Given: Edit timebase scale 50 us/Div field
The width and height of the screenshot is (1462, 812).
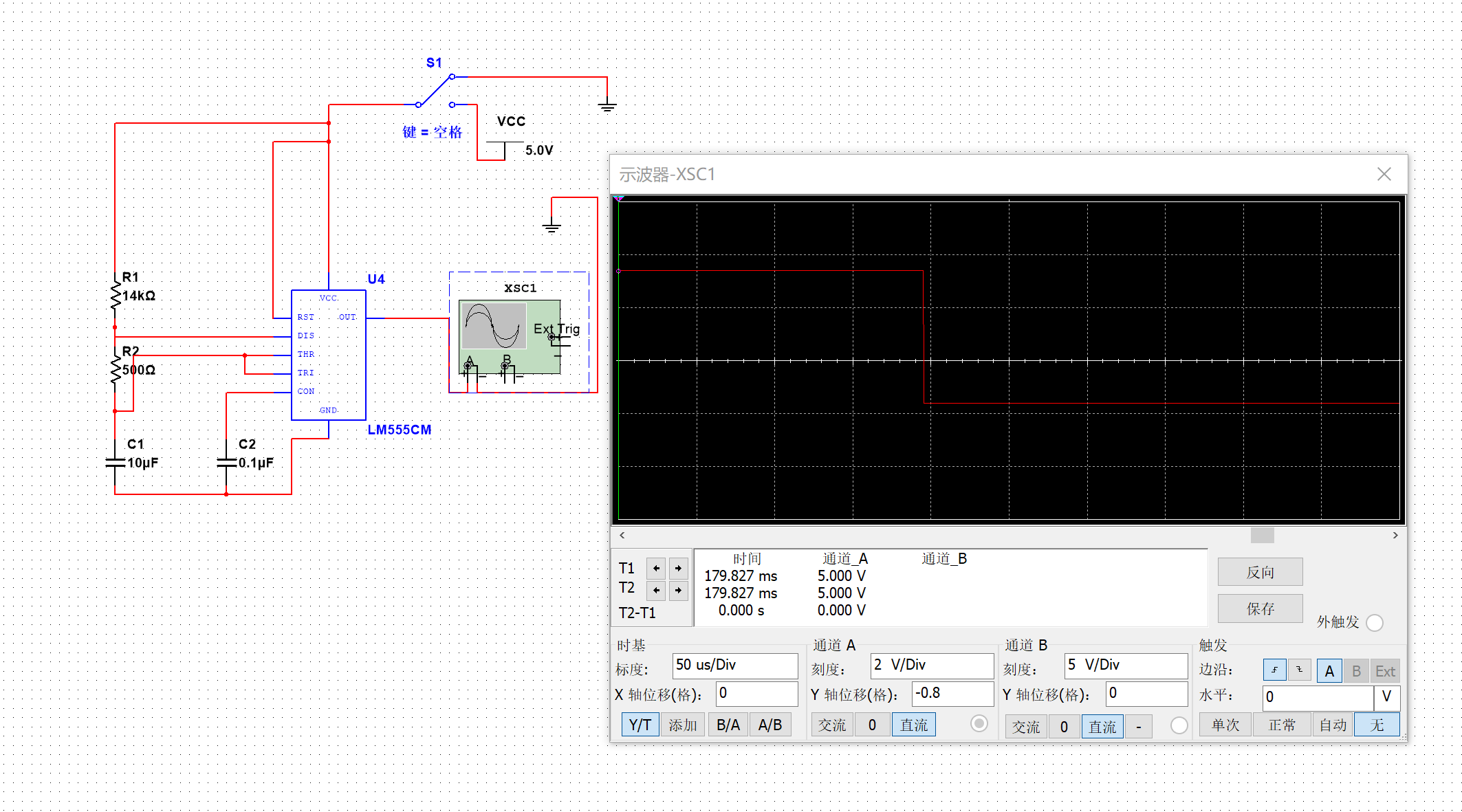Looking at the screenshot, I should (734, 666).
